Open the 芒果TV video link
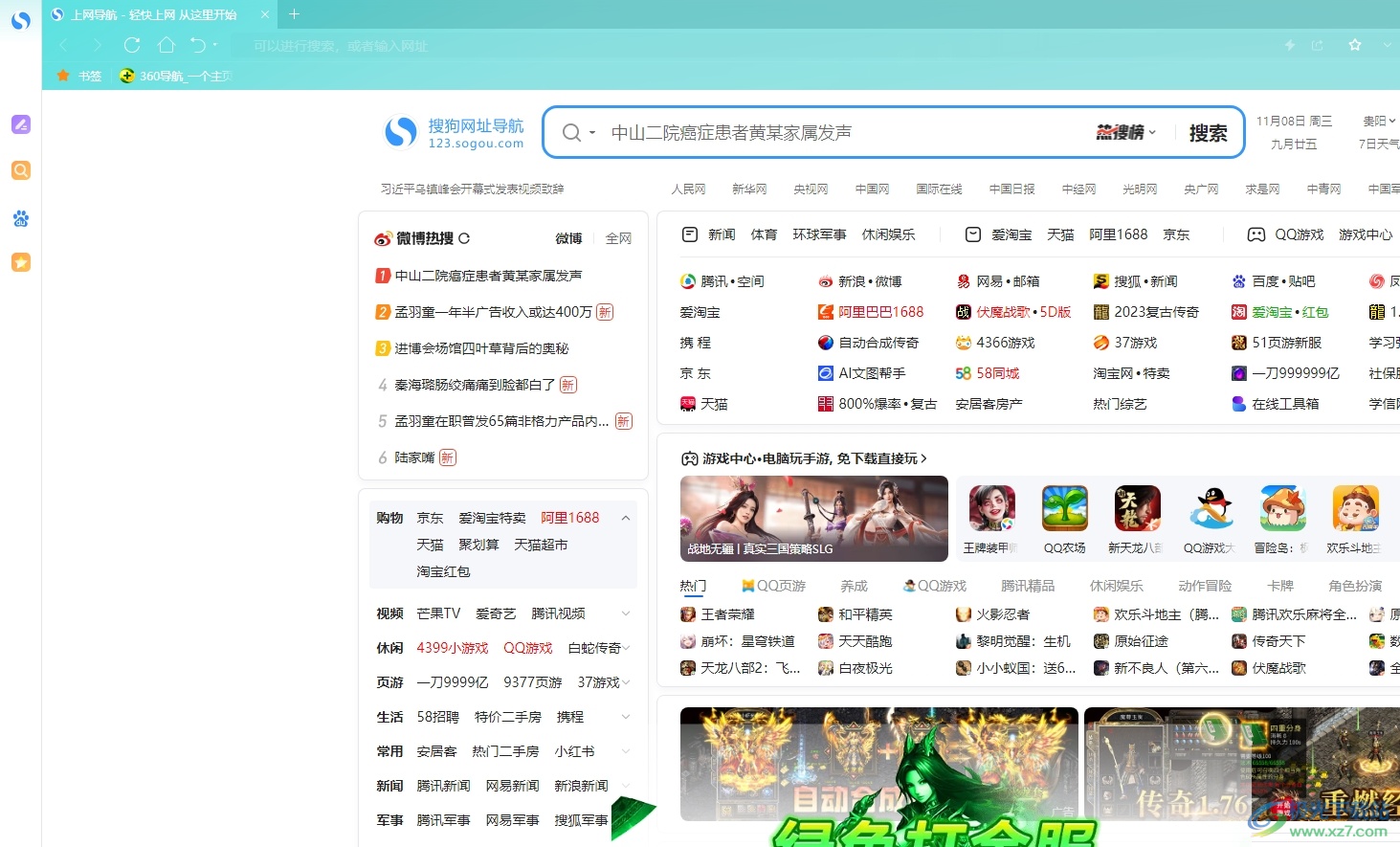Screen dimensions: 1400x847 [438, 613]
